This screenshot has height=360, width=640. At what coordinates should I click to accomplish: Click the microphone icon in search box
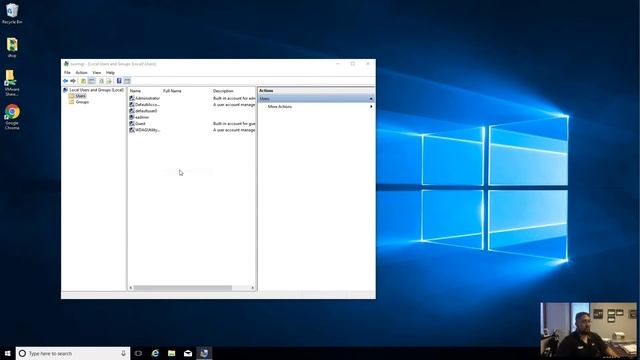pos(123,353)
